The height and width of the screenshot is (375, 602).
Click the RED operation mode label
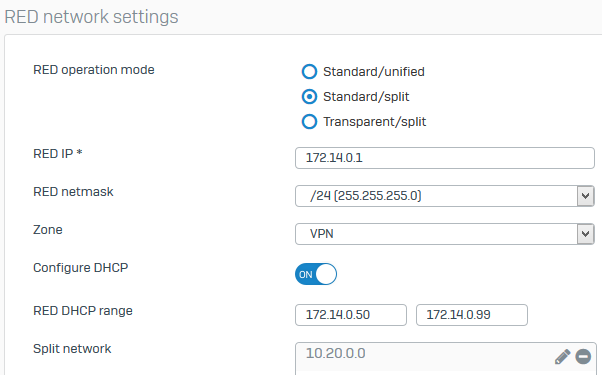pyautogui.click(x=94, y=70)
